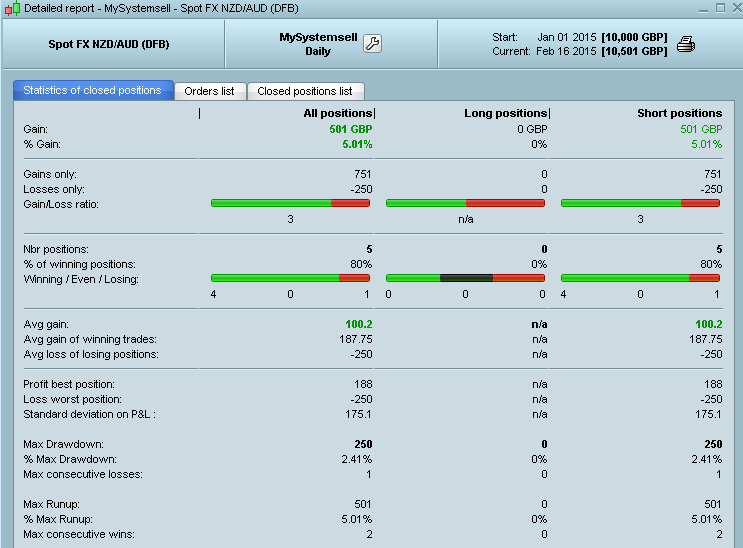Click the % Max Drawdown label
Screen dimensions: 743x548
tap(70, 459)
